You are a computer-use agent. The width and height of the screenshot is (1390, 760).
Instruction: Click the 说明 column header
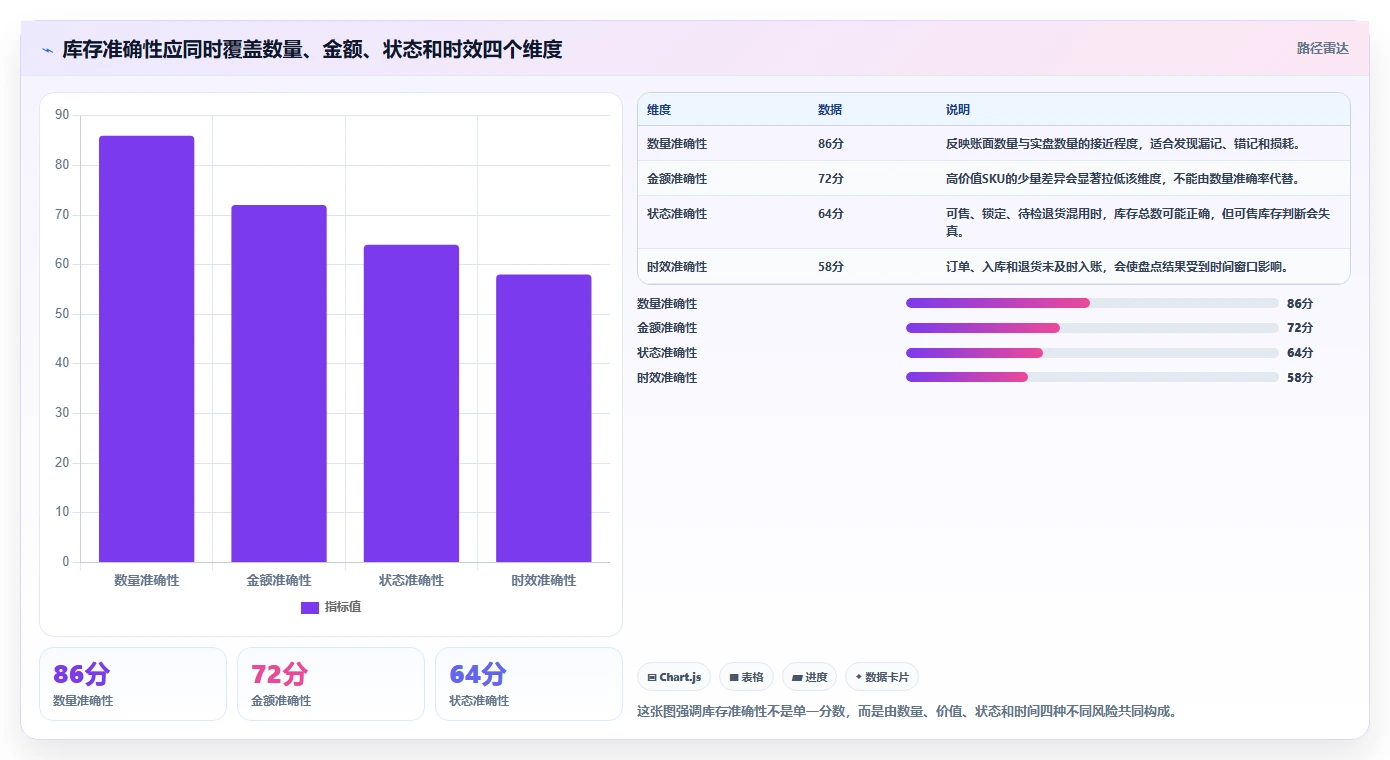pyautogui.click(x=958, y=110)
